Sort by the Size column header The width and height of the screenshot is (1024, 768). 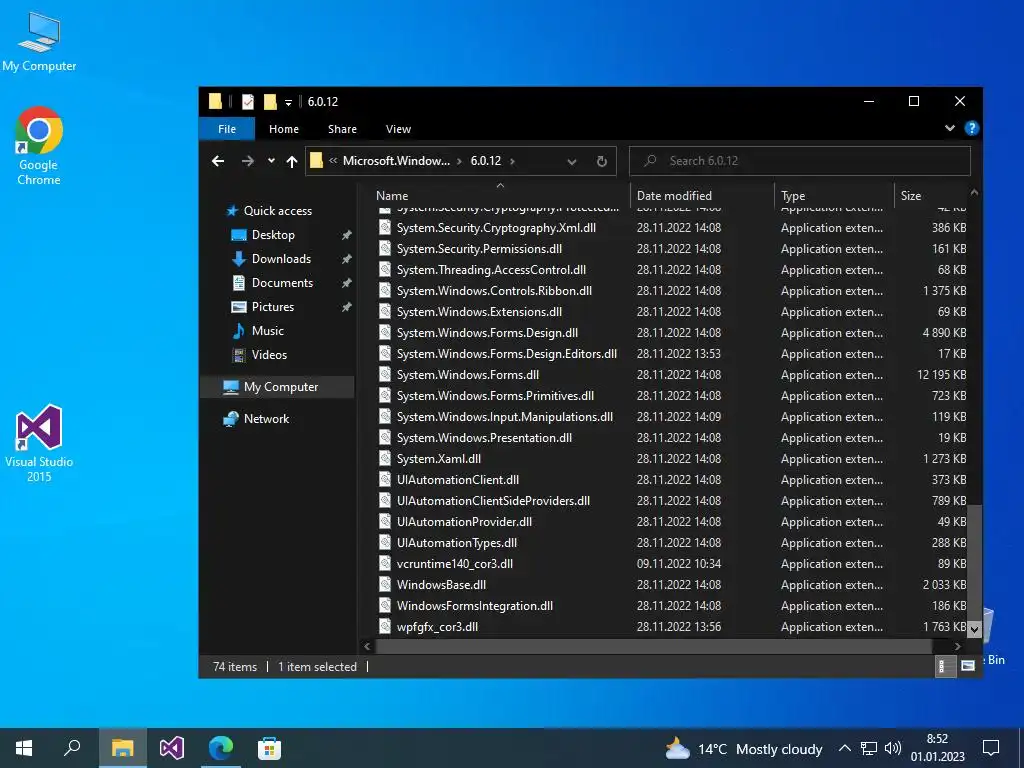click(x=931, y=195)
